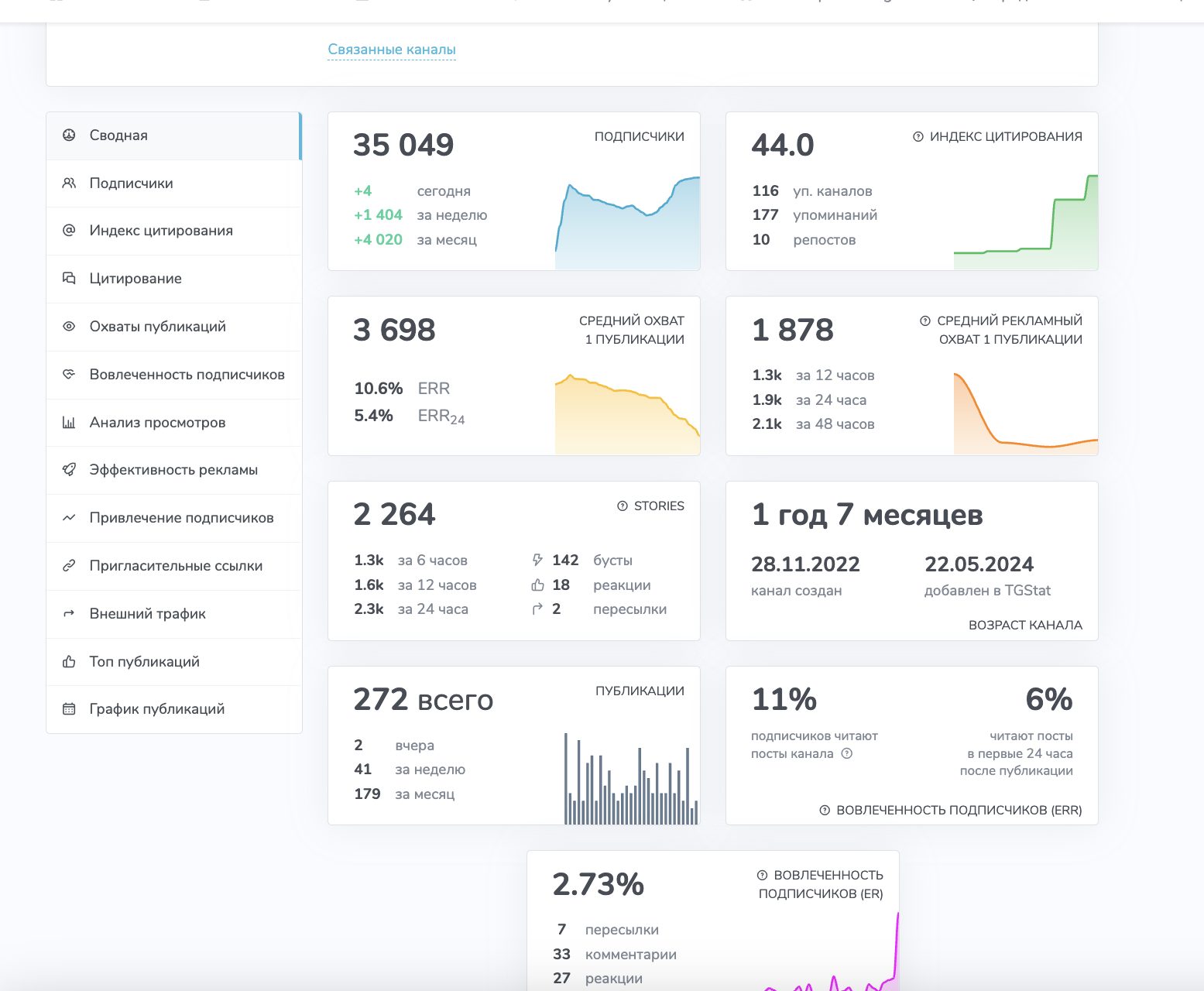
Task: Click the '179 за месяц' publications row
Action: [x=404, y=794]
